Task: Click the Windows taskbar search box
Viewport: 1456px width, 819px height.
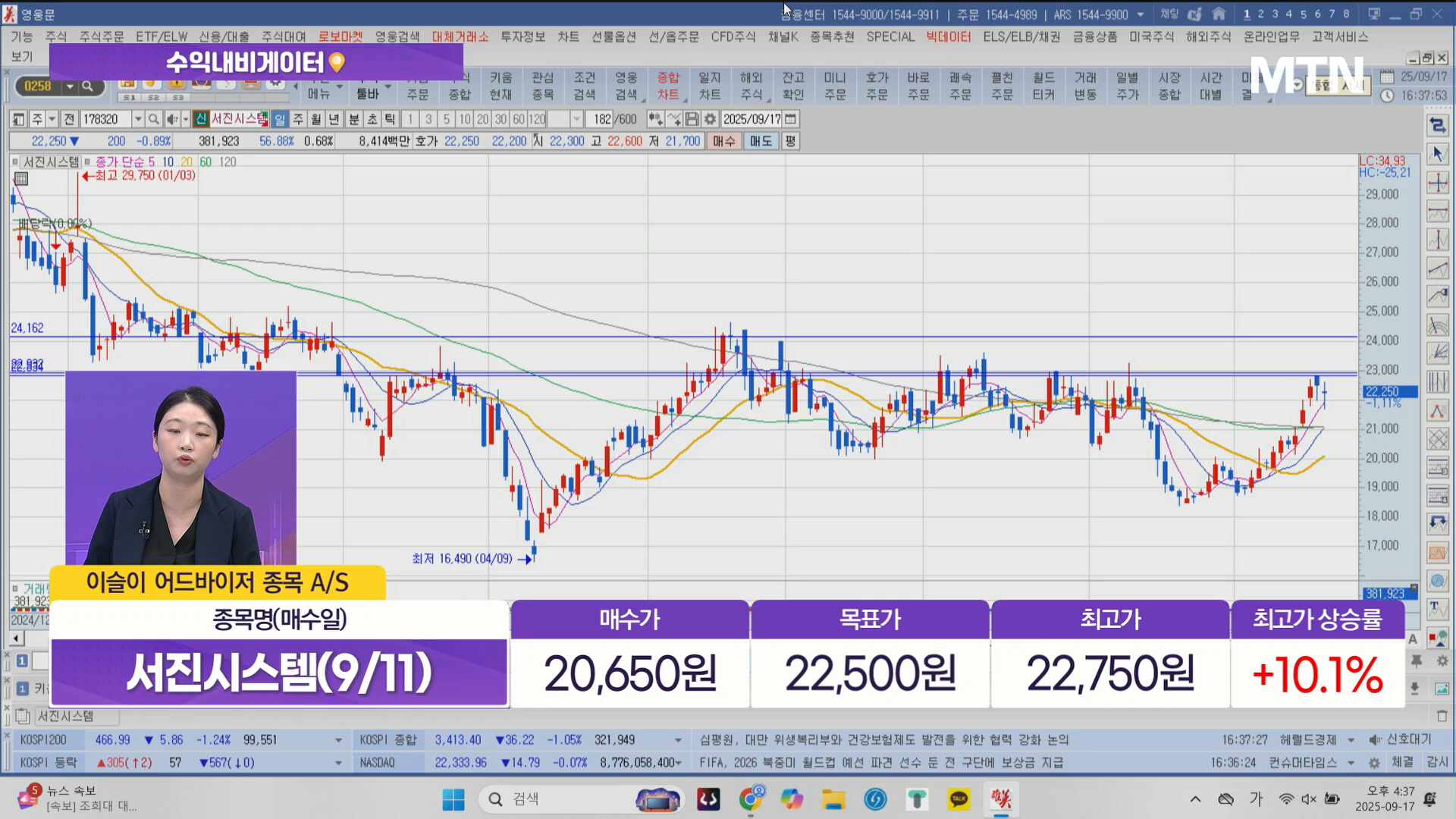Action: tap(580, 799)
